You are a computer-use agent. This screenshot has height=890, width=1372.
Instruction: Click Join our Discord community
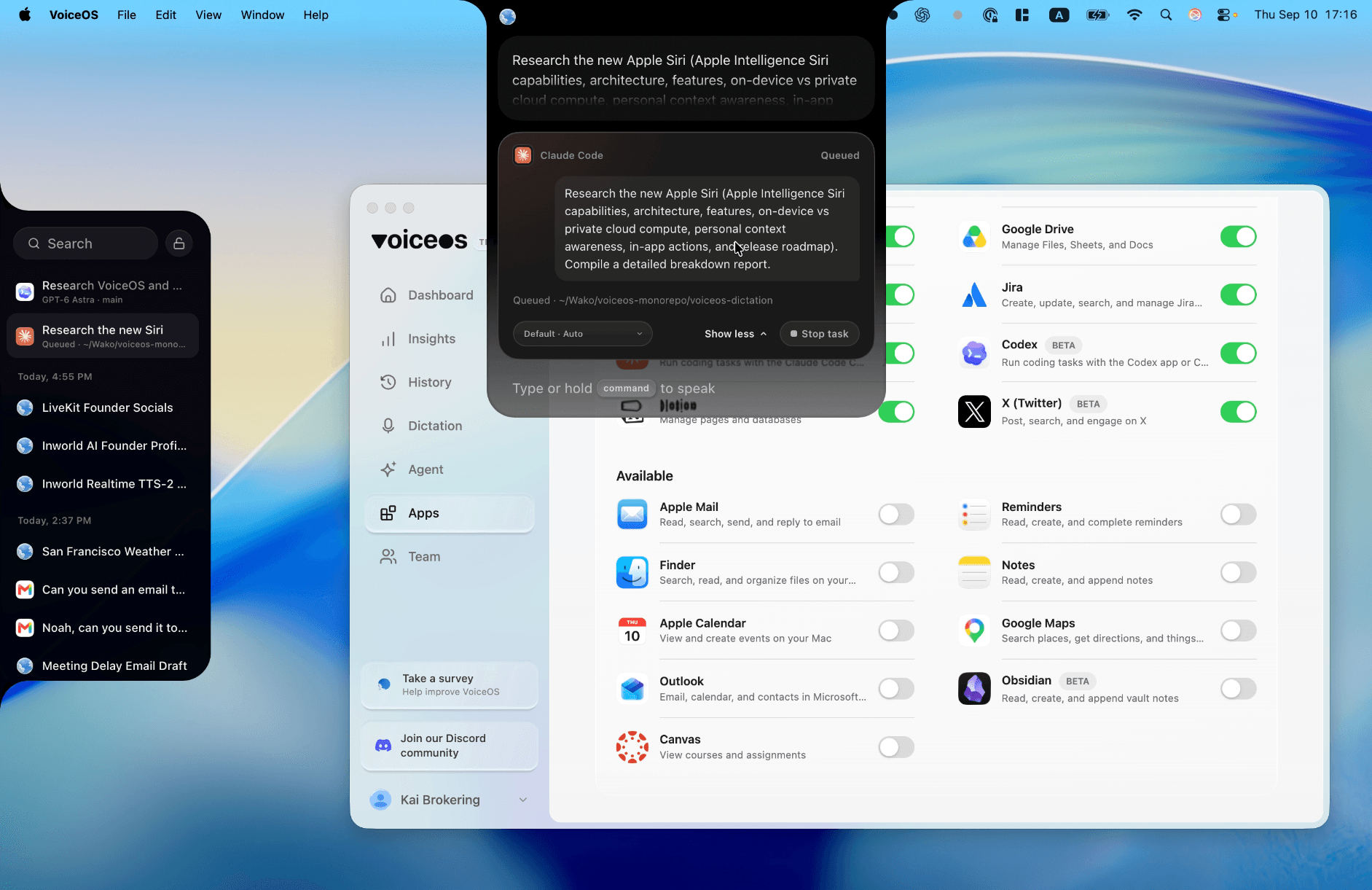(x=450, y=746)
